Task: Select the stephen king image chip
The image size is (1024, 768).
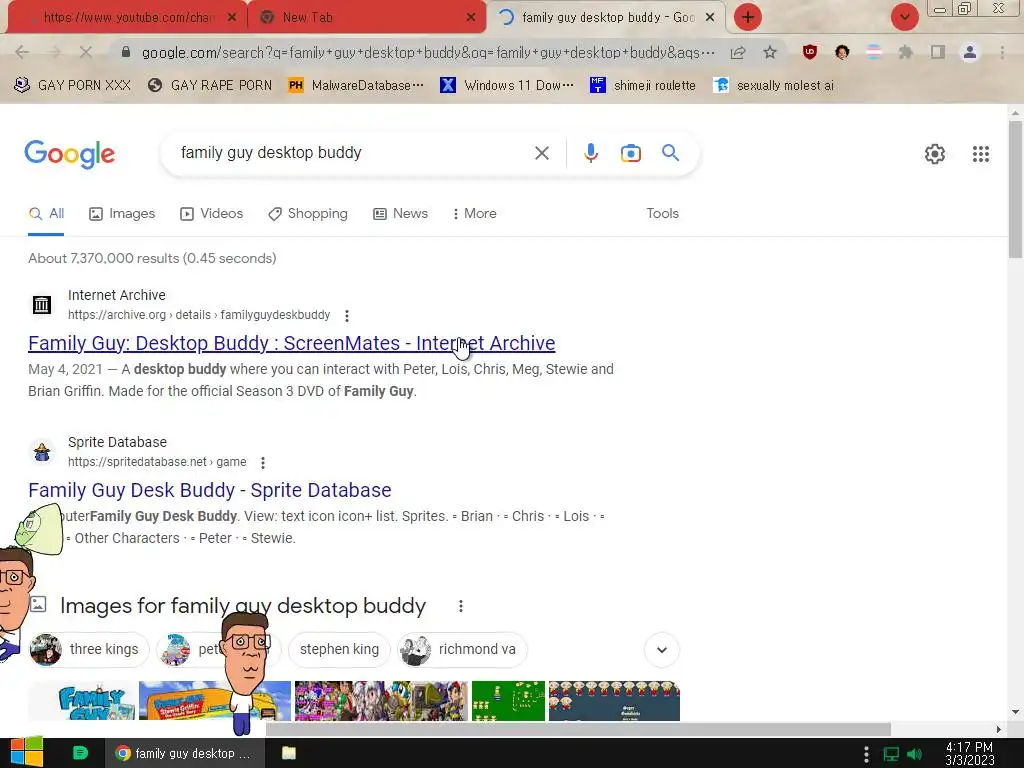Action: coord(339,649)
